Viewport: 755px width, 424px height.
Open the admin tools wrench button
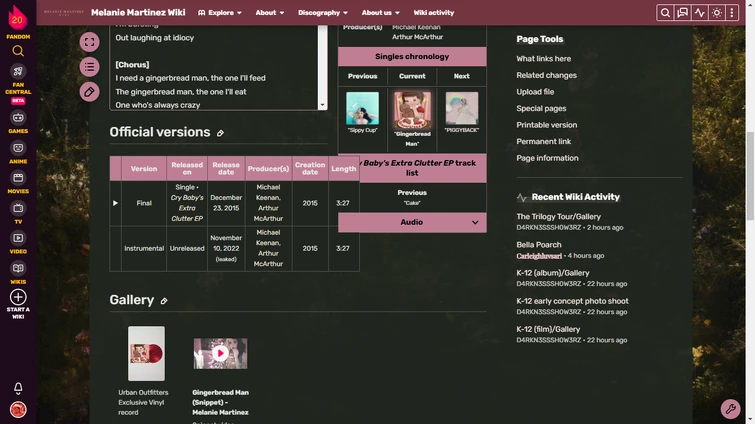coord(730,409)
